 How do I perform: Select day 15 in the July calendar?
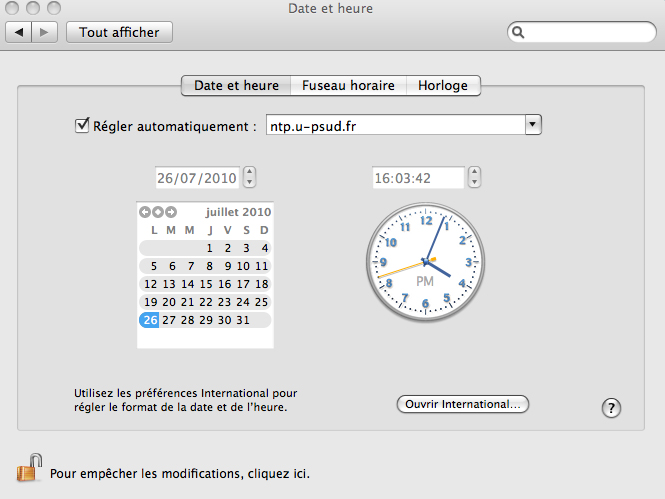pyautogui.click(x=210, y=284)
